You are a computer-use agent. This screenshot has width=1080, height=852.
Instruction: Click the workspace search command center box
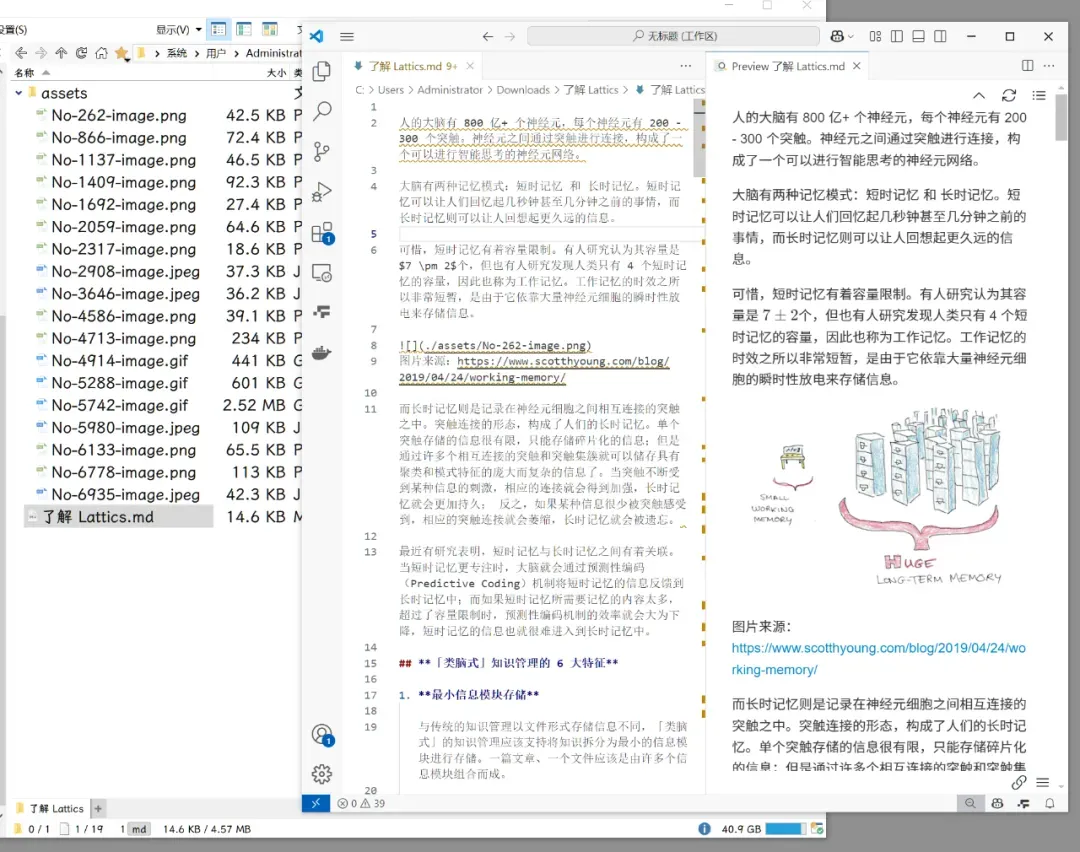pyautogui.click(x=674, y=36)
